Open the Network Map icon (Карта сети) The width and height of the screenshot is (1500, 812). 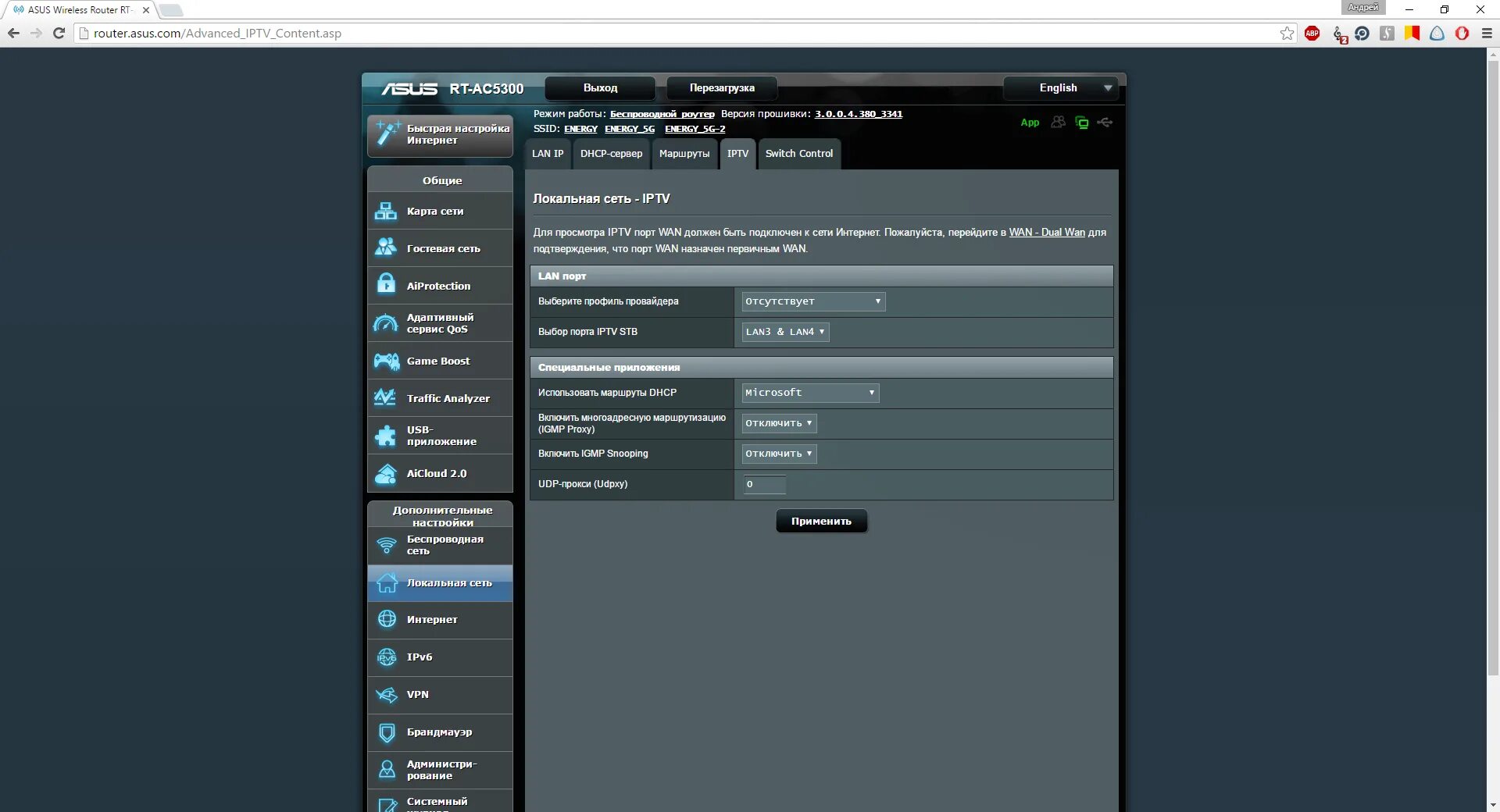coord(386,211)
